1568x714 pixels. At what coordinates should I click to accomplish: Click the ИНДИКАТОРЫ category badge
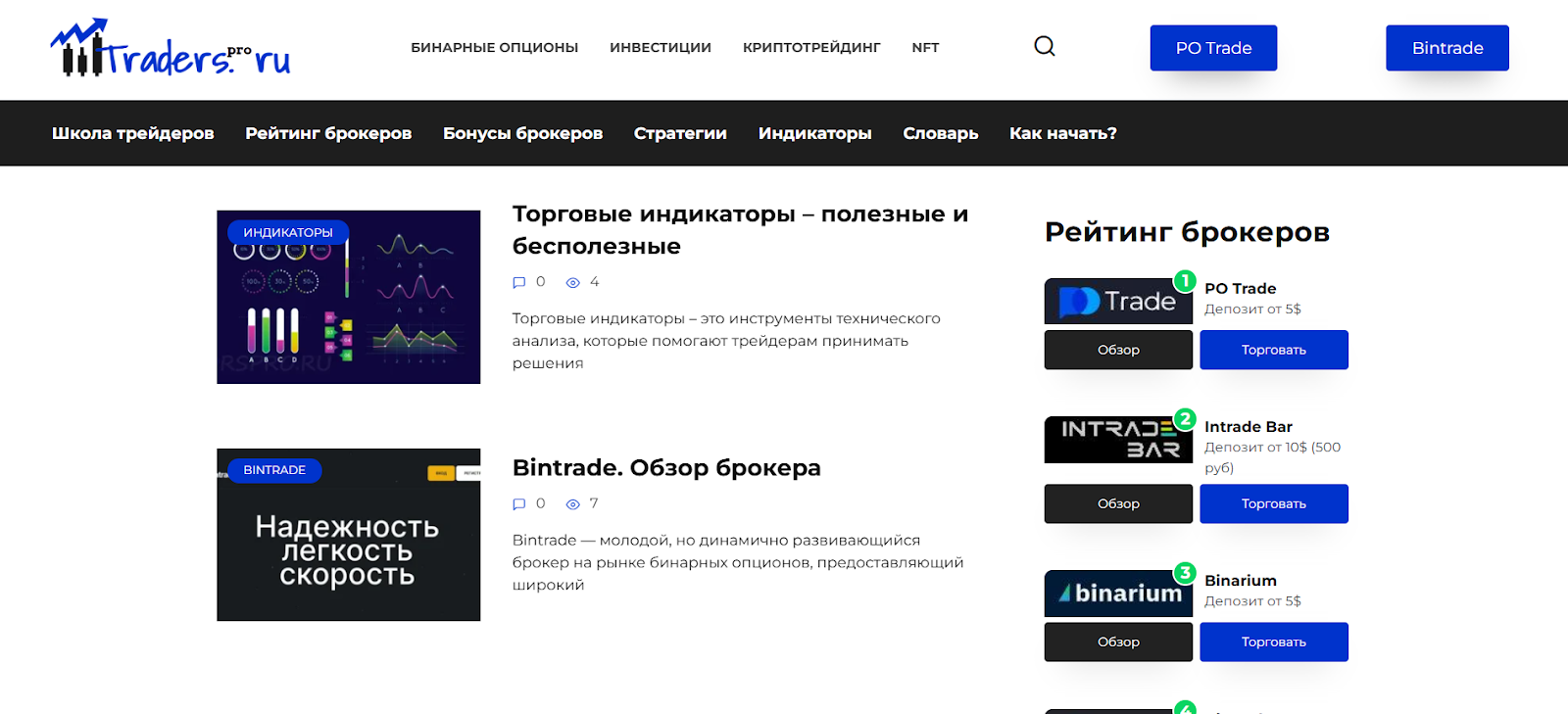(288, 232)
